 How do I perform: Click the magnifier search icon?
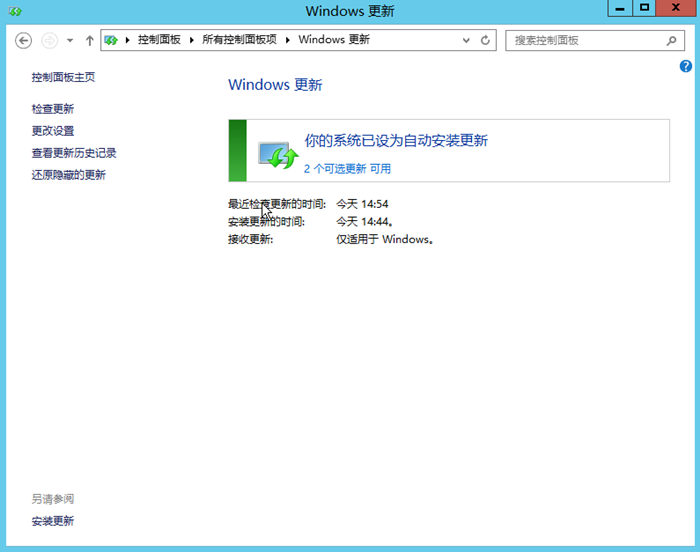coord(672,40)
